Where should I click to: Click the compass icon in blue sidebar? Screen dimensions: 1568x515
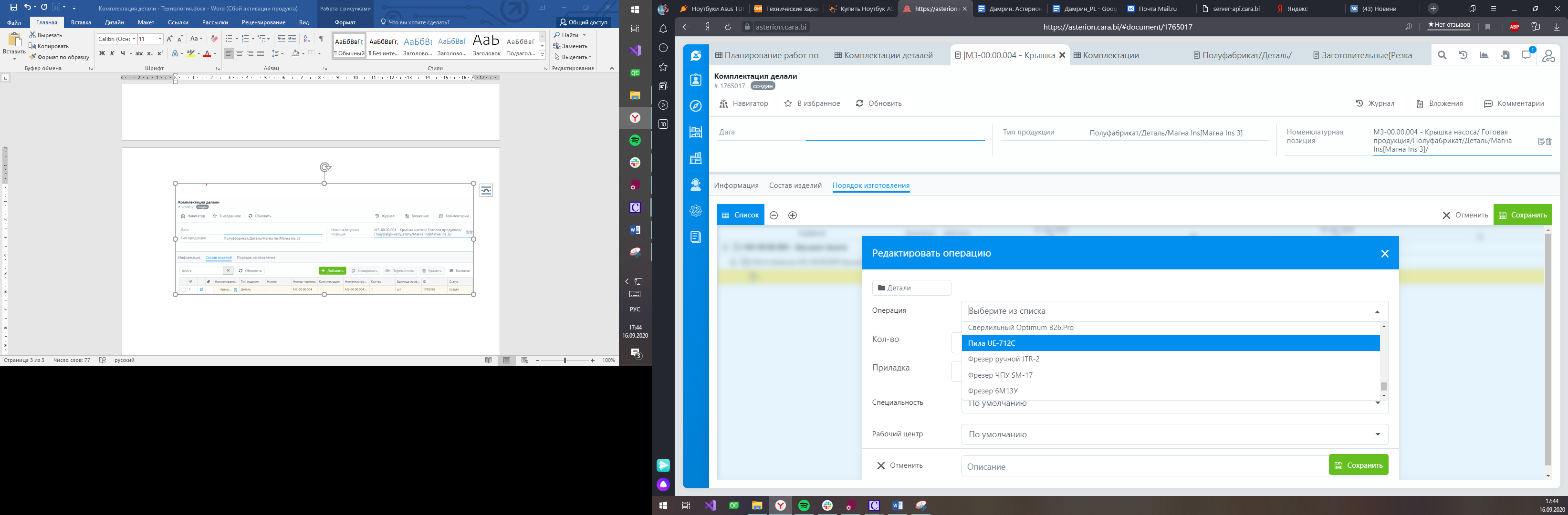pos(696,106)
